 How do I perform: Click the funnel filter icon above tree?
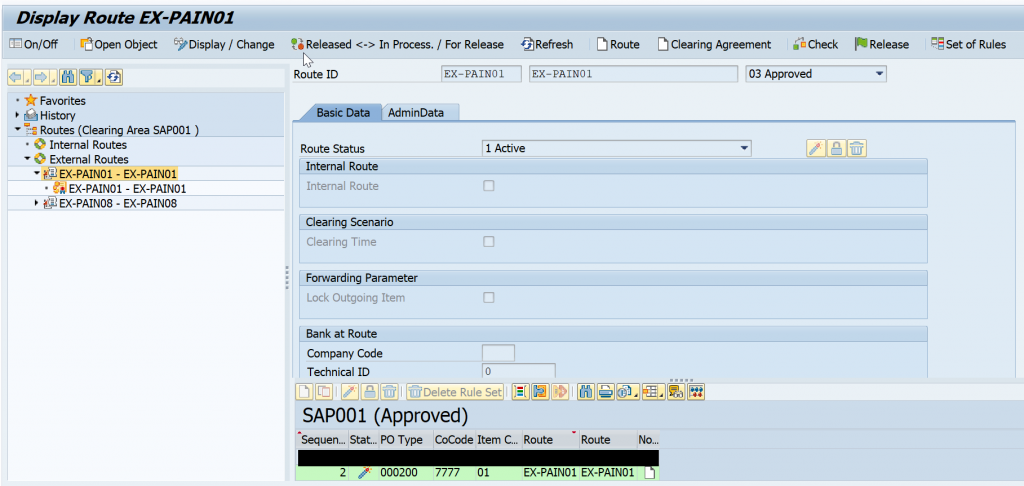tap(90, 78)
